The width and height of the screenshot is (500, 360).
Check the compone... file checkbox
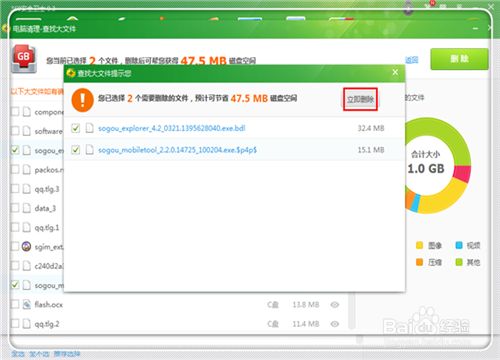point(15,111)
